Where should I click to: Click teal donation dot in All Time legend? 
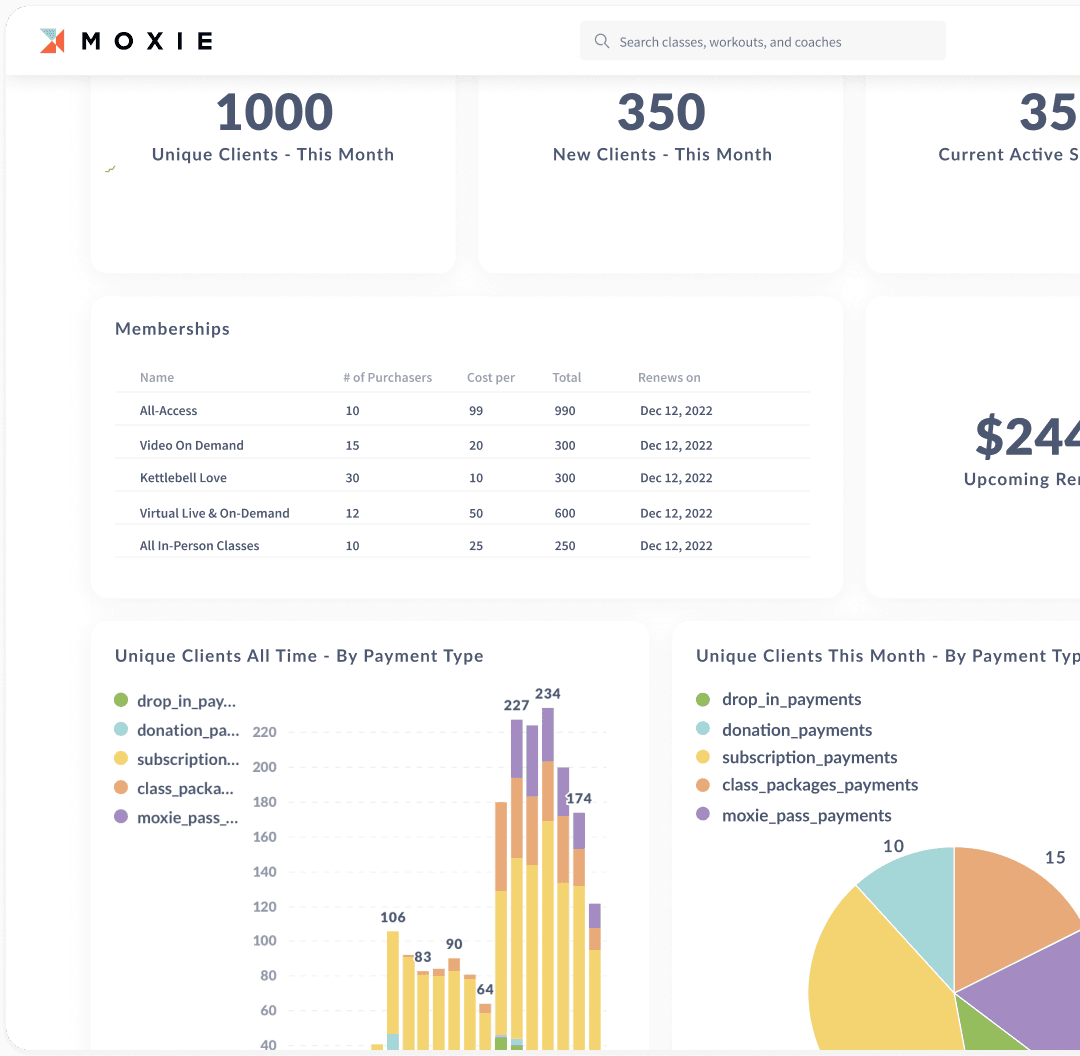(x=121, y=730)
